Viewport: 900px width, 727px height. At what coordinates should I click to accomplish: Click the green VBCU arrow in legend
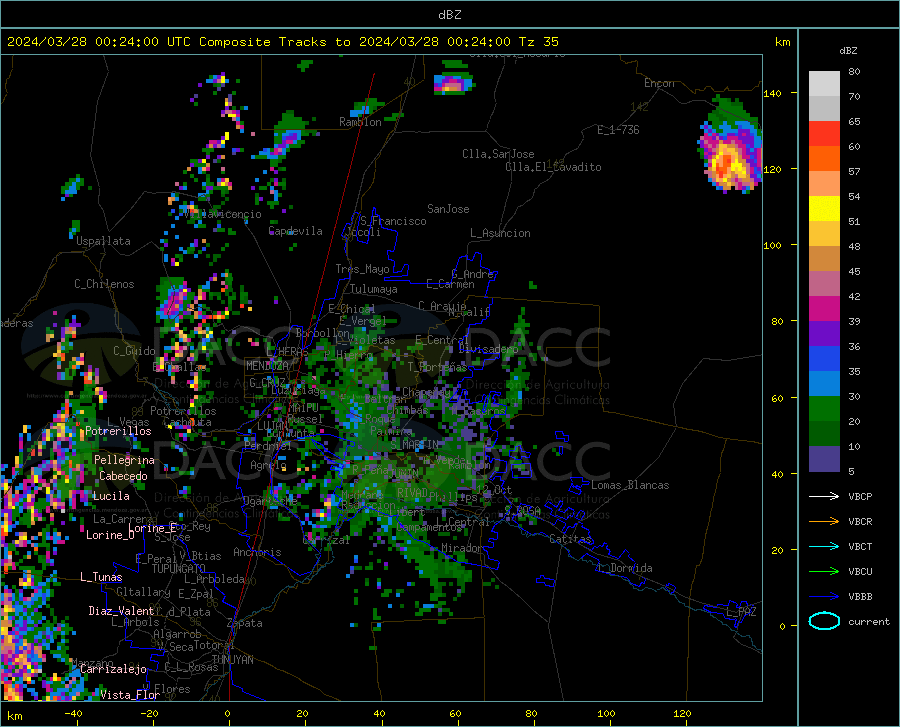(x=824, y=572)
